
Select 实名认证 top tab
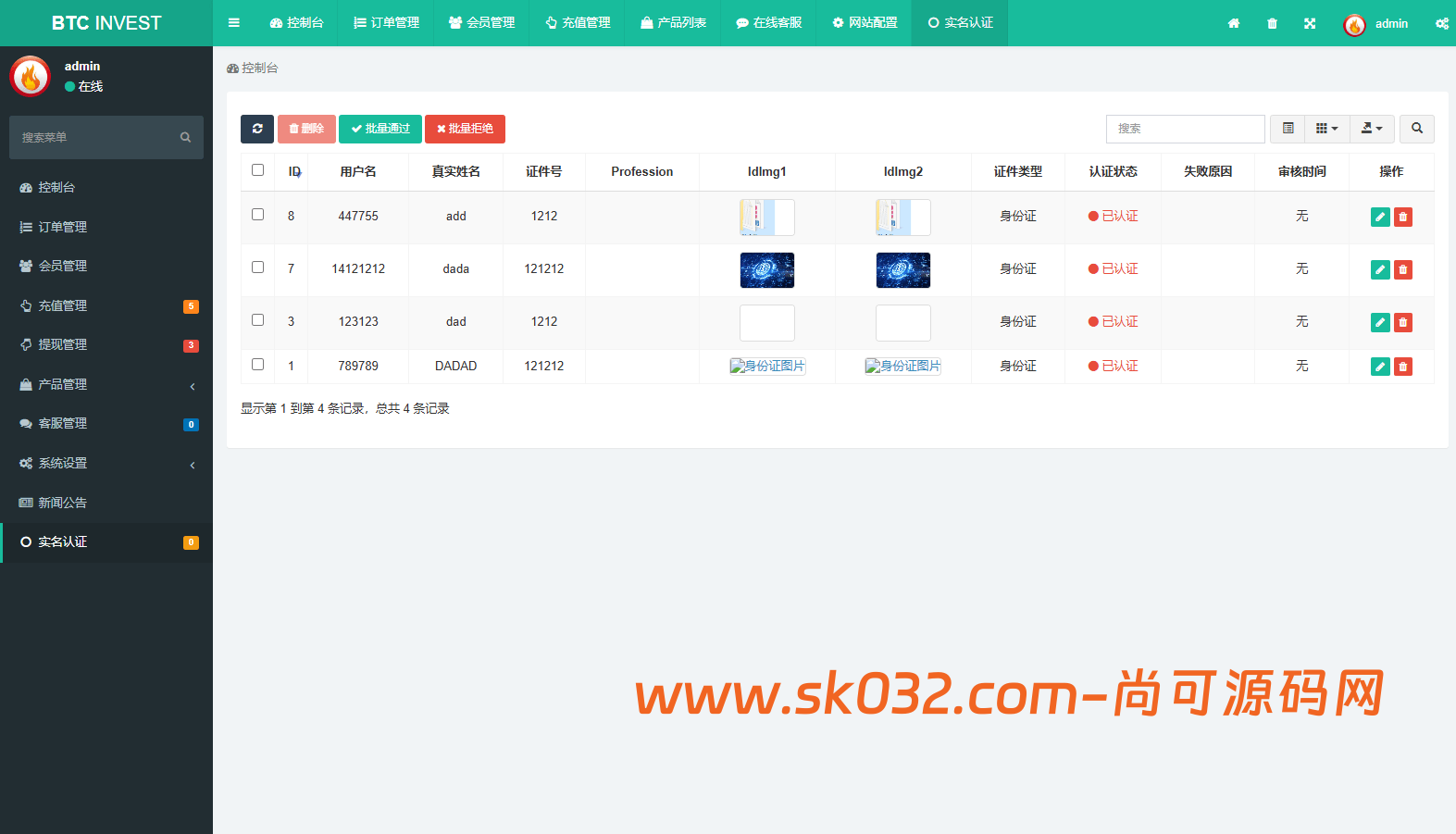click(x=960, y=23)
